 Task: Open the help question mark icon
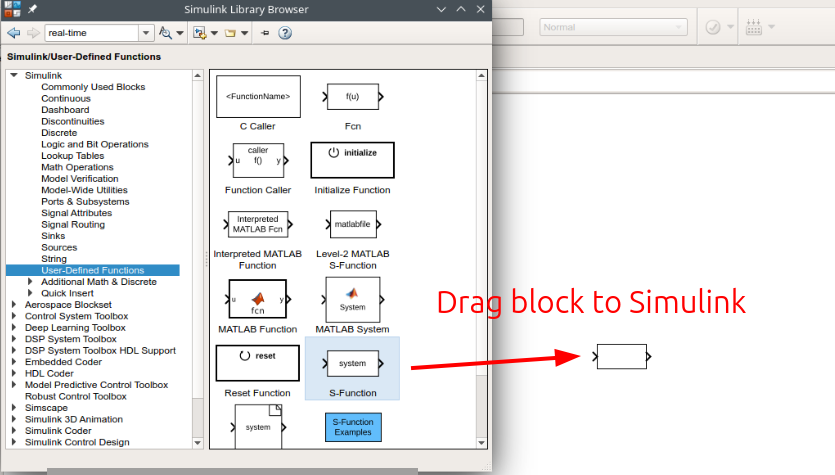coord(285,33)
